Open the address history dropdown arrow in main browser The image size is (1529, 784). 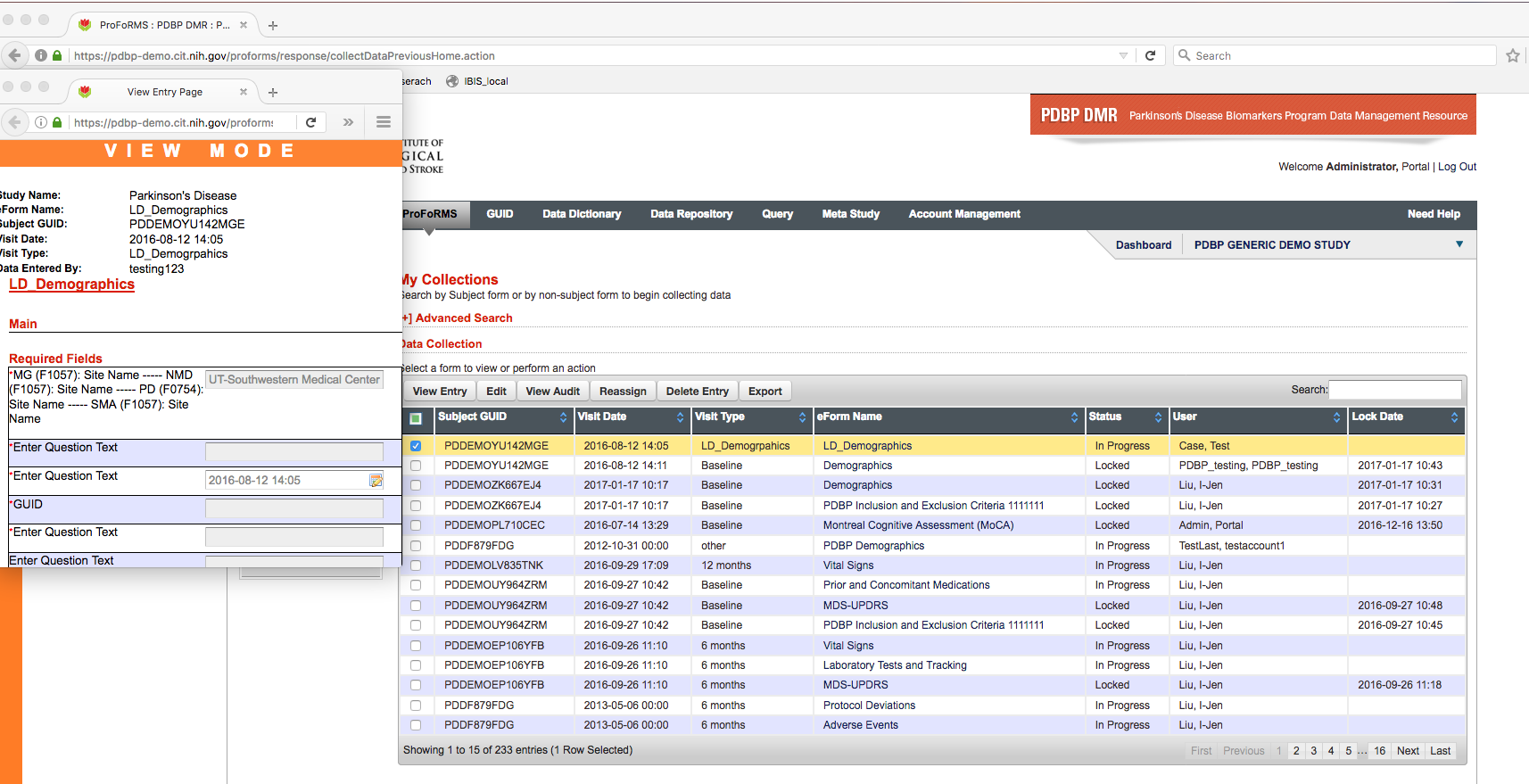click(1123, 55)
